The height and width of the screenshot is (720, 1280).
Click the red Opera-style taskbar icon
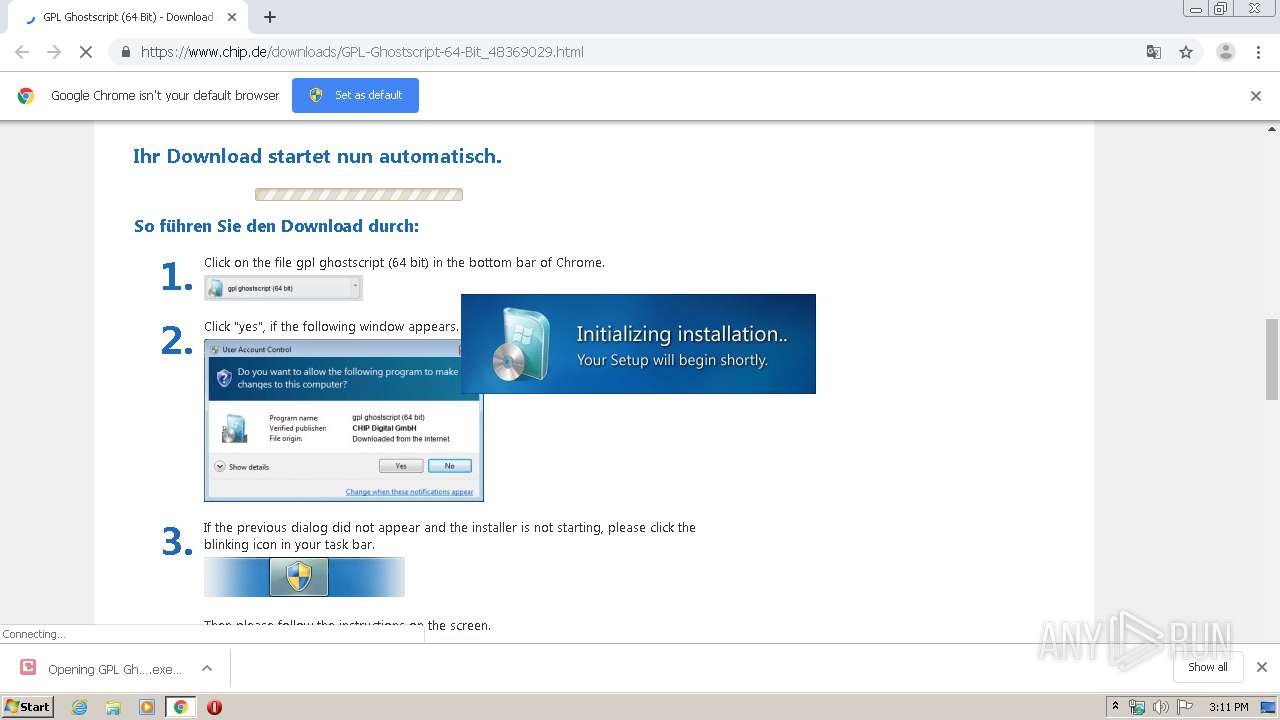214,707
